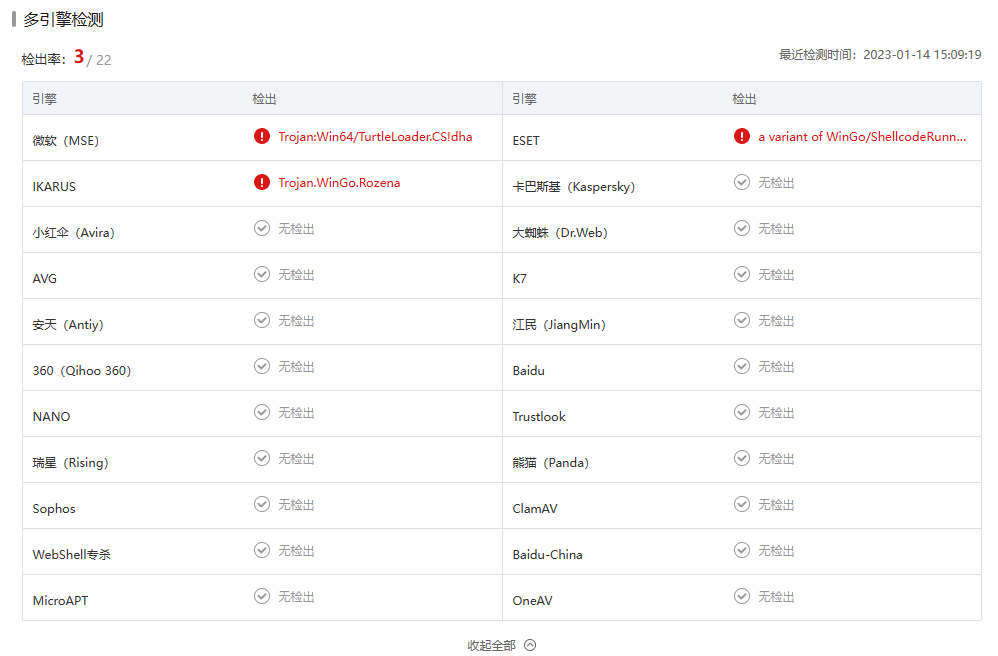Click 无检出 result in the Kaspersky row
The width and height of the screenshot is (998, 656).
pyautogui.click(x=776, y=183)
